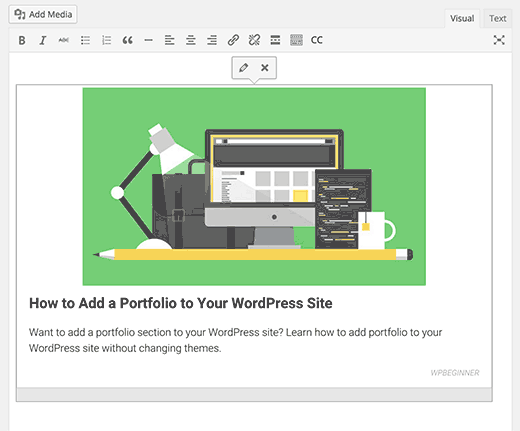Viewport: 520px width, 431px height.
Task: Align text right
Action: click(212, 40)
